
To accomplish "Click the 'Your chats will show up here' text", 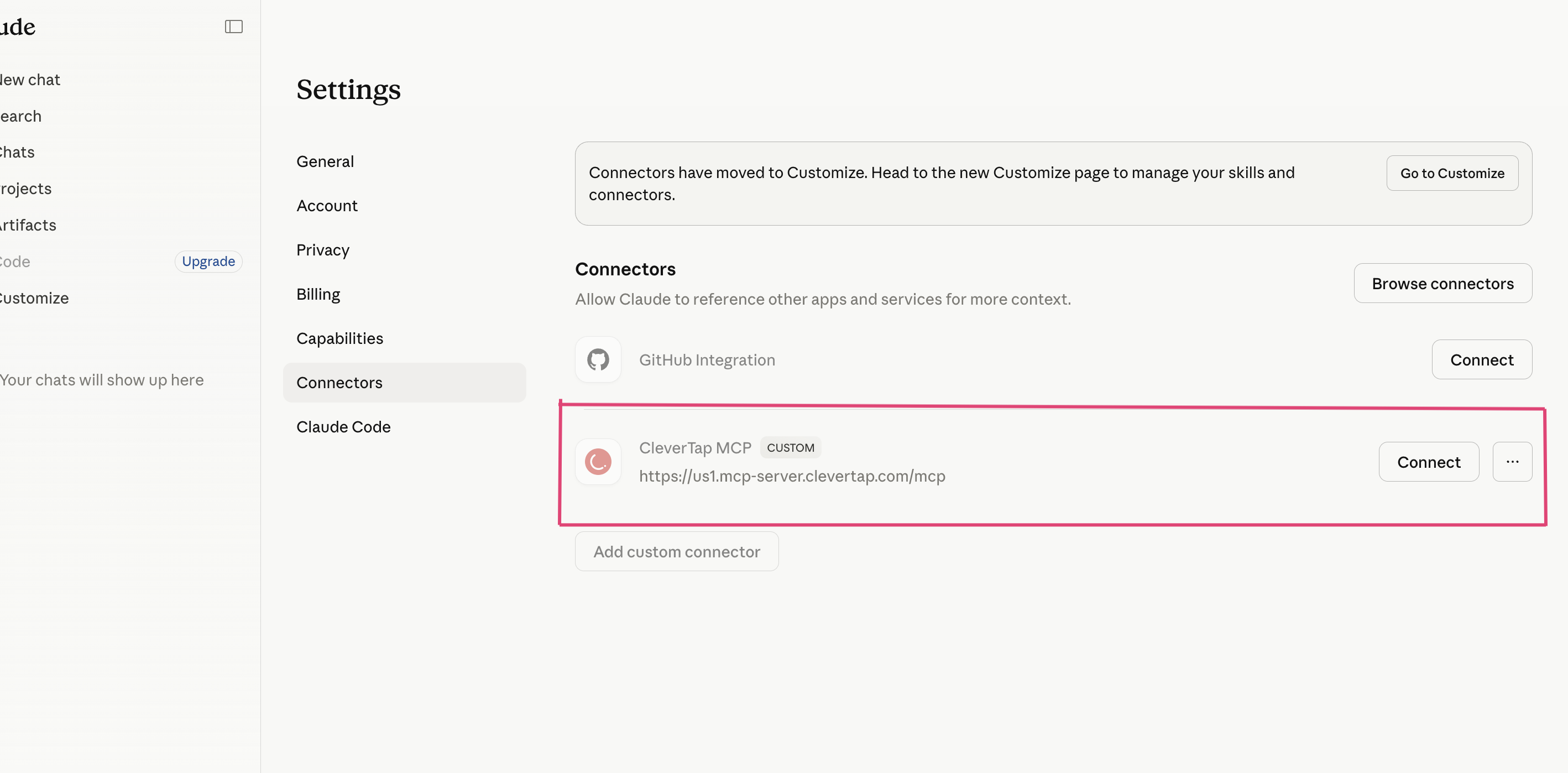I will tap(102, 380).
